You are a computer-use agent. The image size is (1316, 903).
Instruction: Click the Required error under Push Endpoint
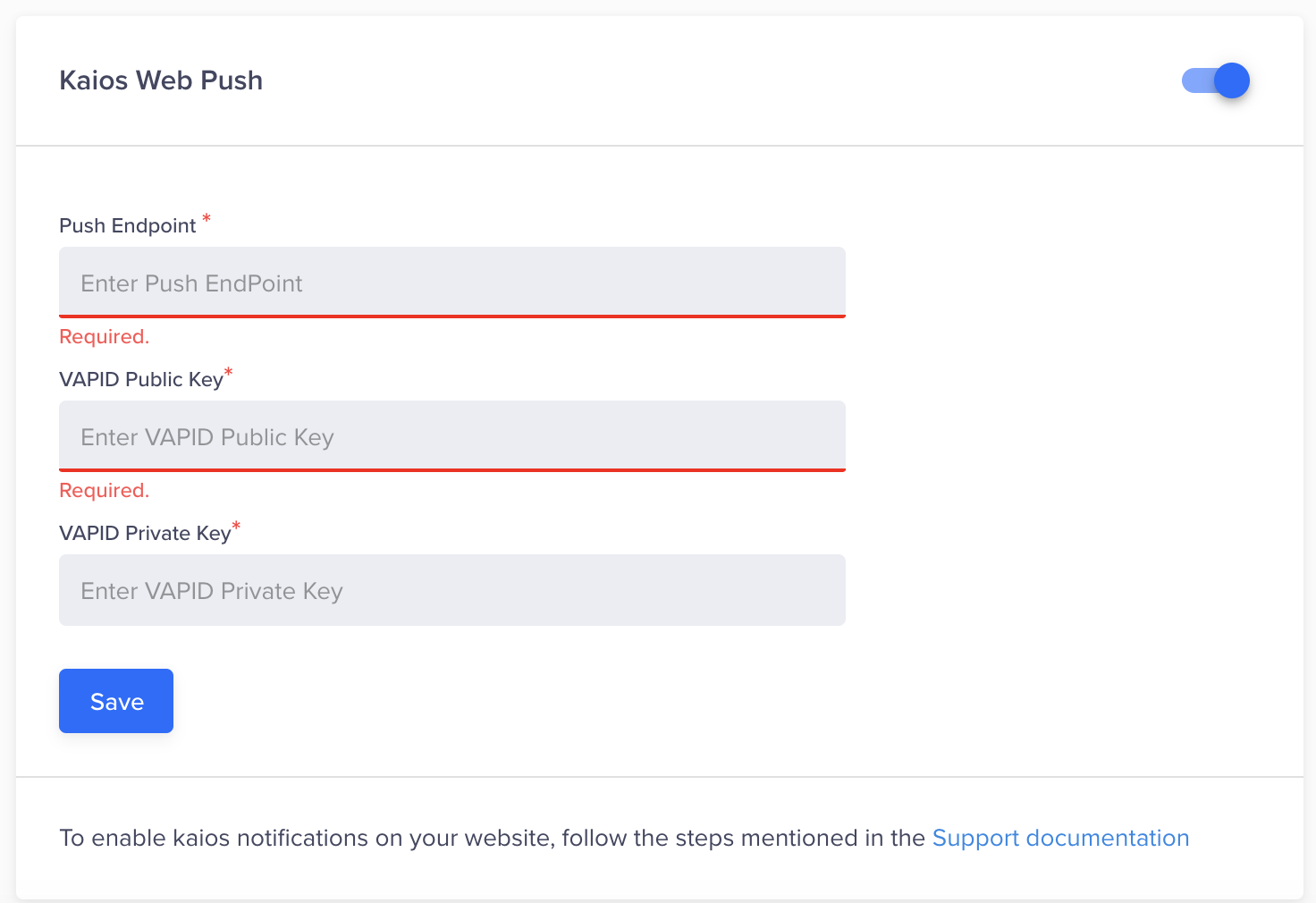105,337
